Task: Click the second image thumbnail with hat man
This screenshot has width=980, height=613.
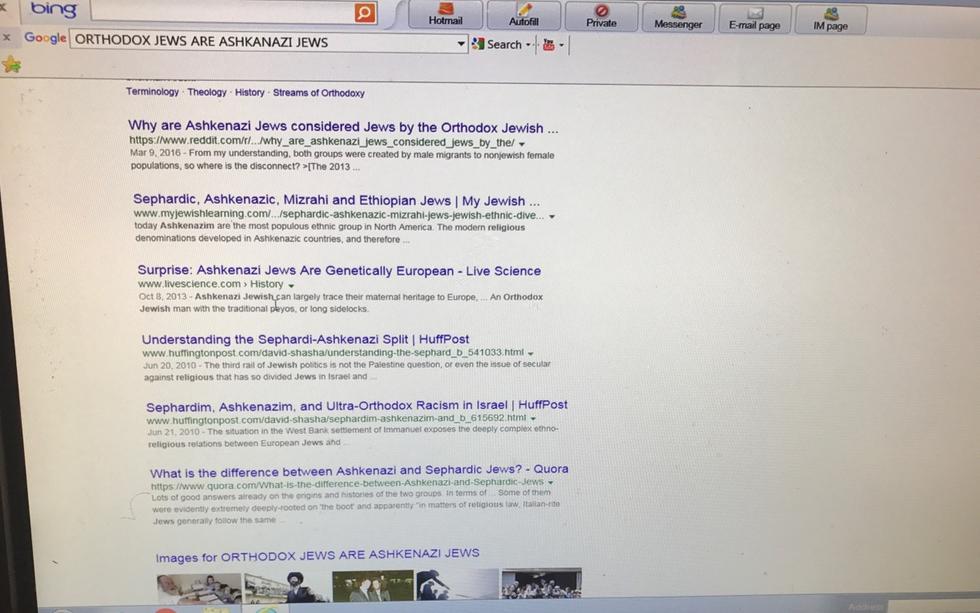Action: click(286, 587)
